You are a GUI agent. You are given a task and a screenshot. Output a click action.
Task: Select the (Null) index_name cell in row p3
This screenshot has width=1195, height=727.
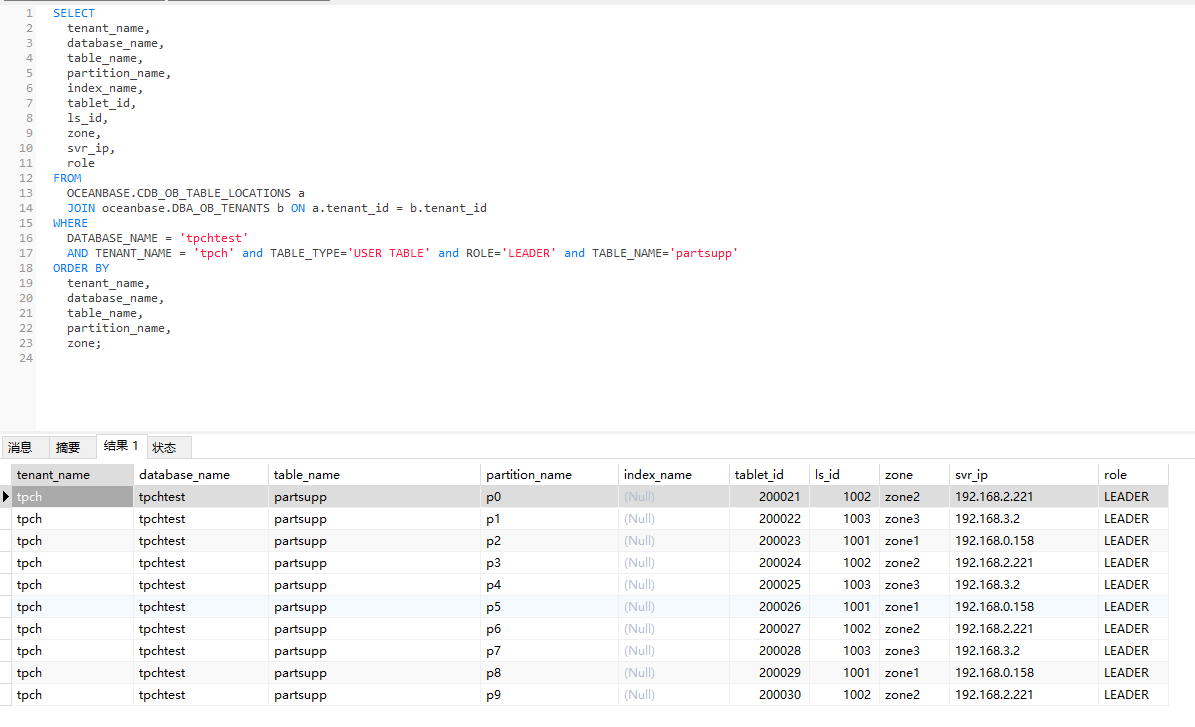(x=640, y=563)
